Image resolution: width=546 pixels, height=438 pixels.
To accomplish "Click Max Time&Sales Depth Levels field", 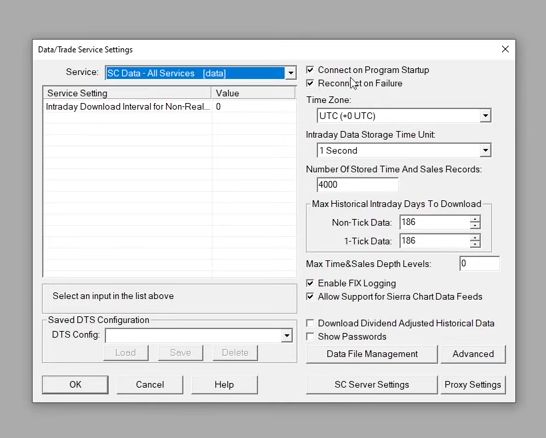I will tap(479, 264).
